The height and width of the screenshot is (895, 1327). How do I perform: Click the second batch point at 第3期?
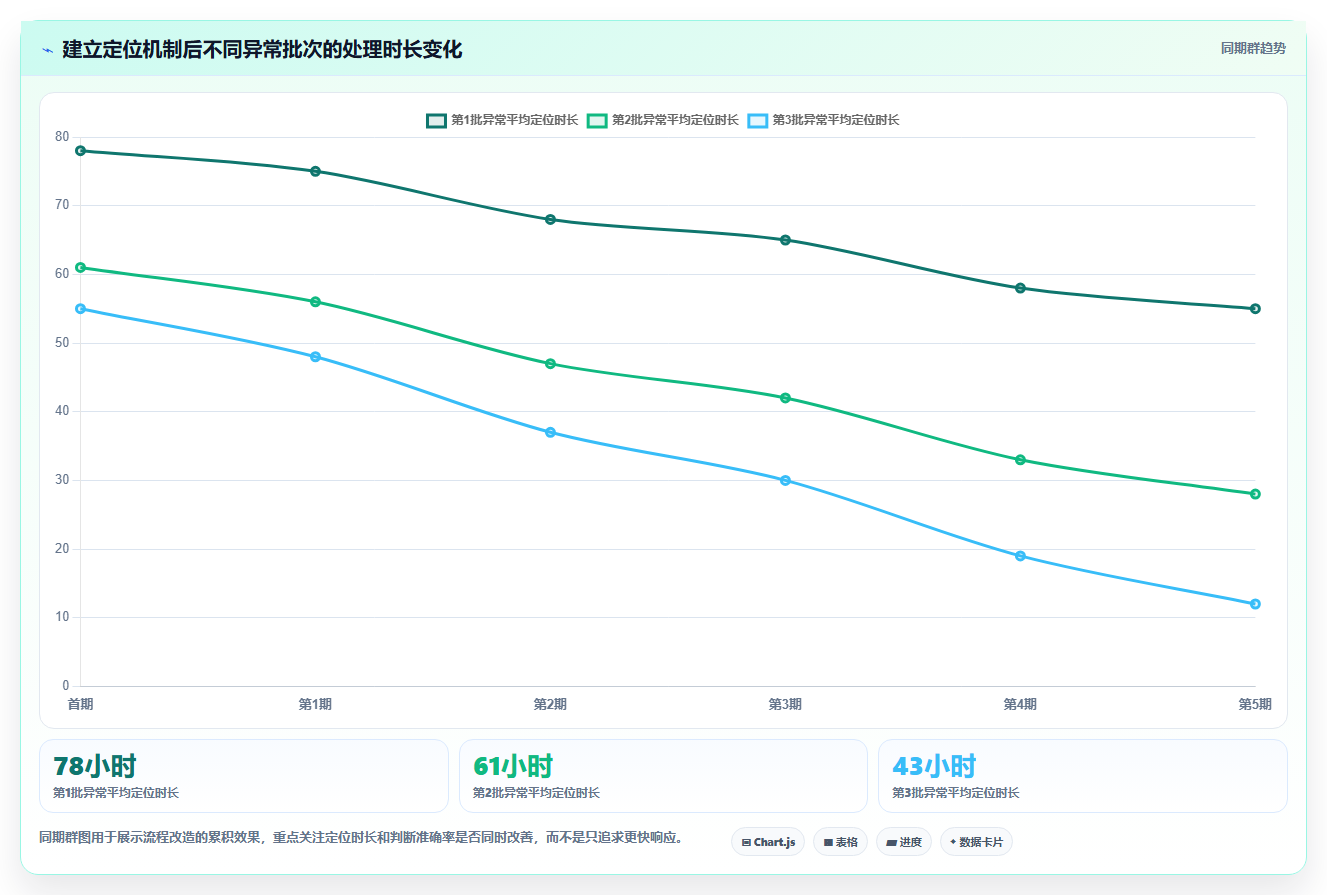click(x=785, y=398)
